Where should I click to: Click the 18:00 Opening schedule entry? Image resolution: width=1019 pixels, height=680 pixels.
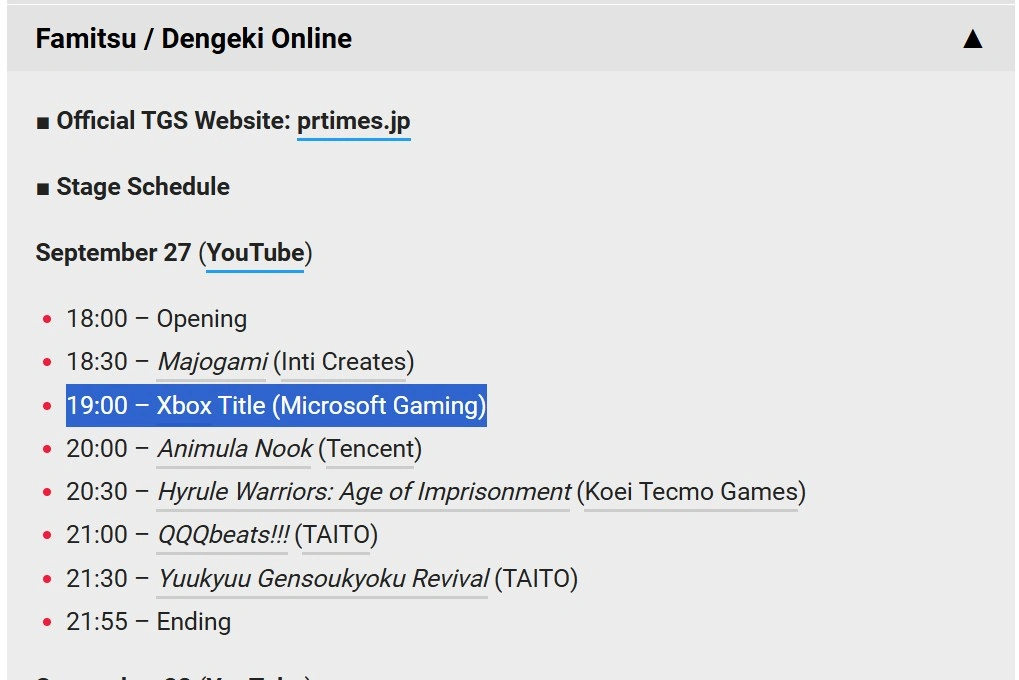pyautogui.click(x=156, y=319)
